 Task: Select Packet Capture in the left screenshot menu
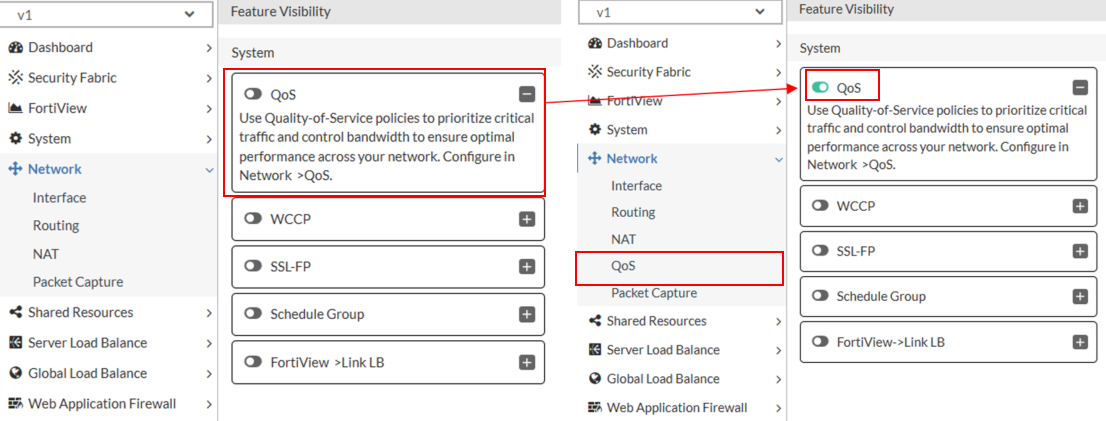(x=78, y=282)
